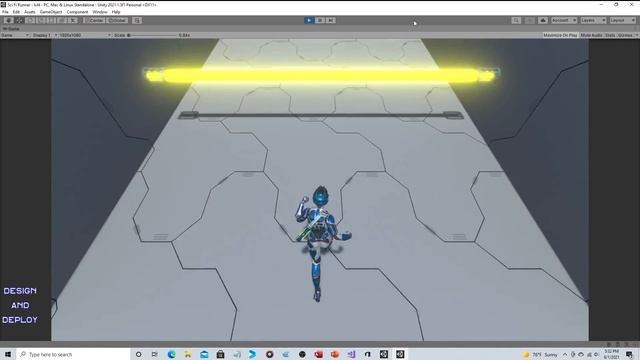
Task: Select the Transform tool in Unity toolbar
Action: click(62, 20)
